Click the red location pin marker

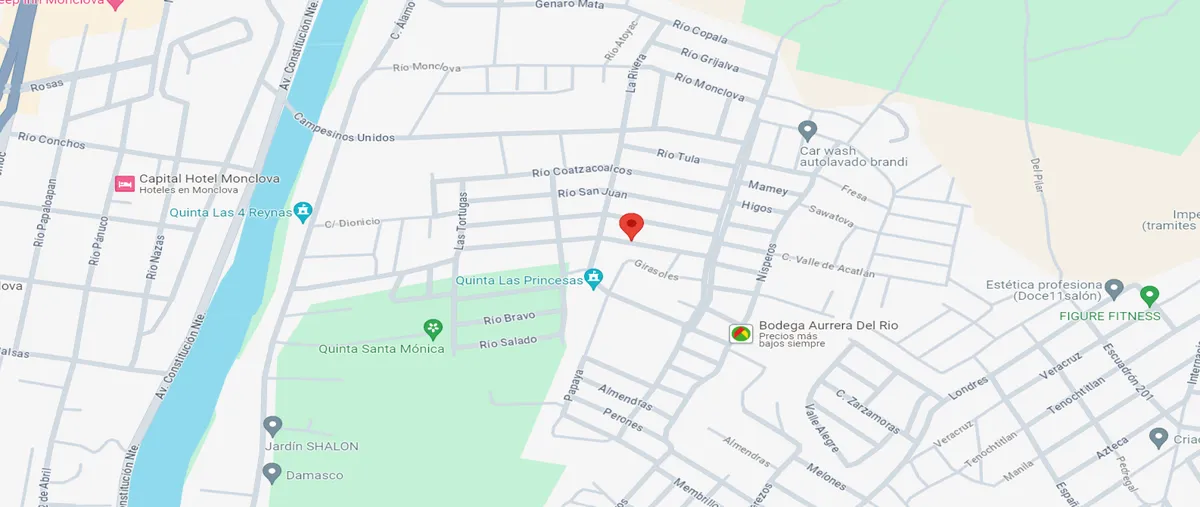point(631,226)
